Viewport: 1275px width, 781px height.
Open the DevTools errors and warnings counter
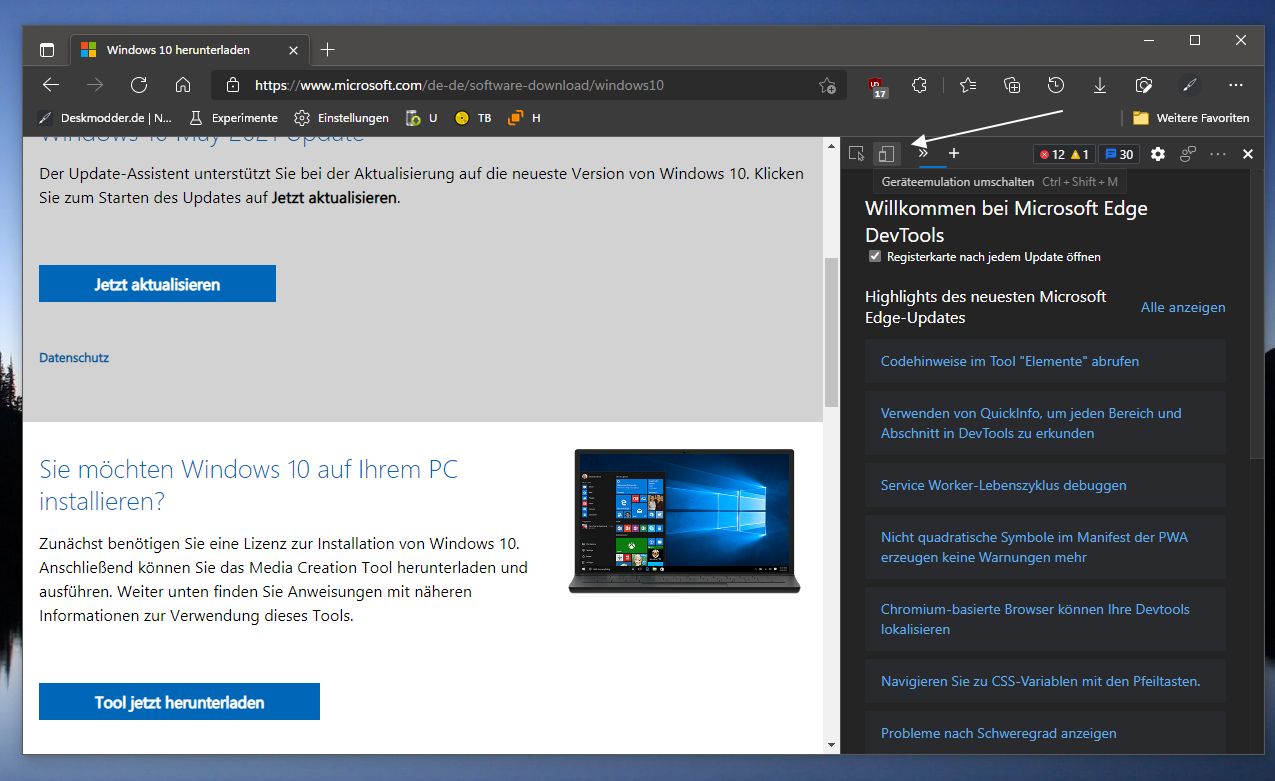coord(1064,155)
